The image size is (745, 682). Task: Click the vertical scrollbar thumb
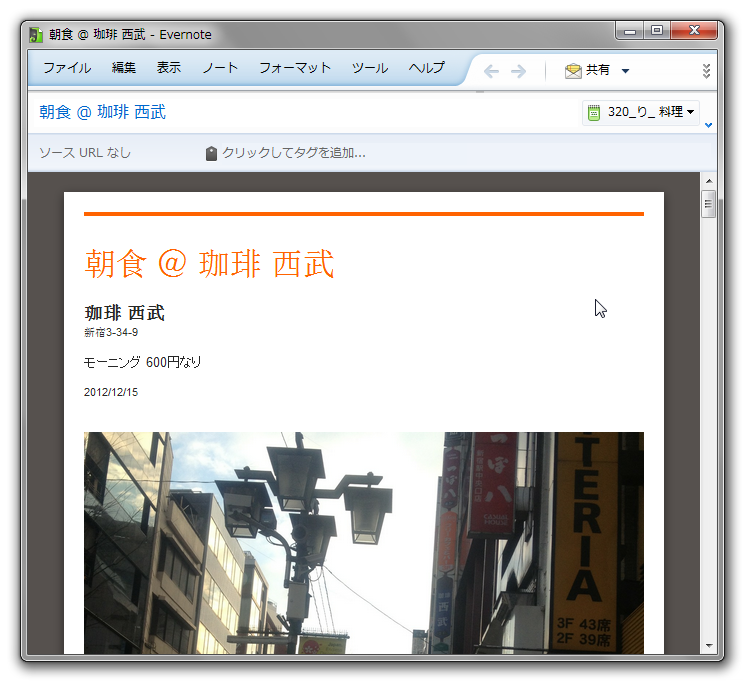tap(708, 204)
